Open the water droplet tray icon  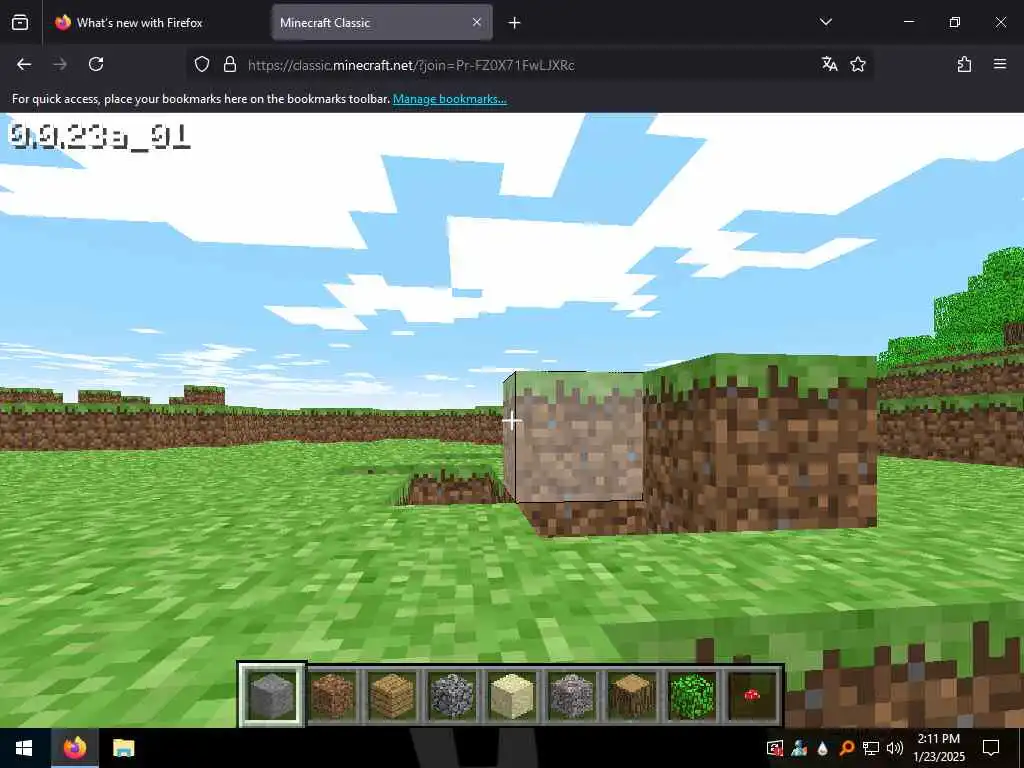823,748
